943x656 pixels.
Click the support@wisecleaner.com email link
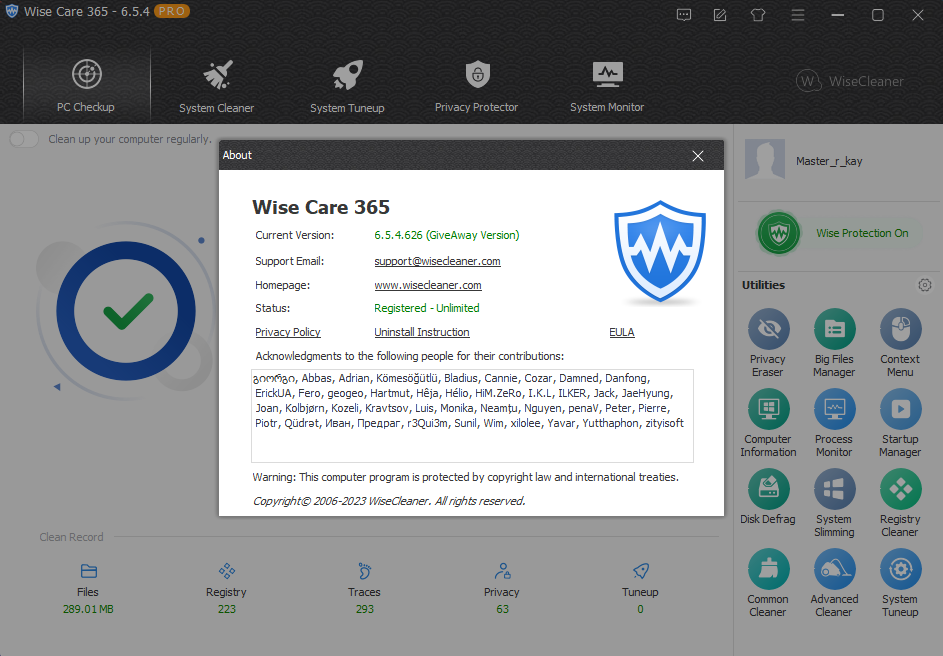point(437,261)
